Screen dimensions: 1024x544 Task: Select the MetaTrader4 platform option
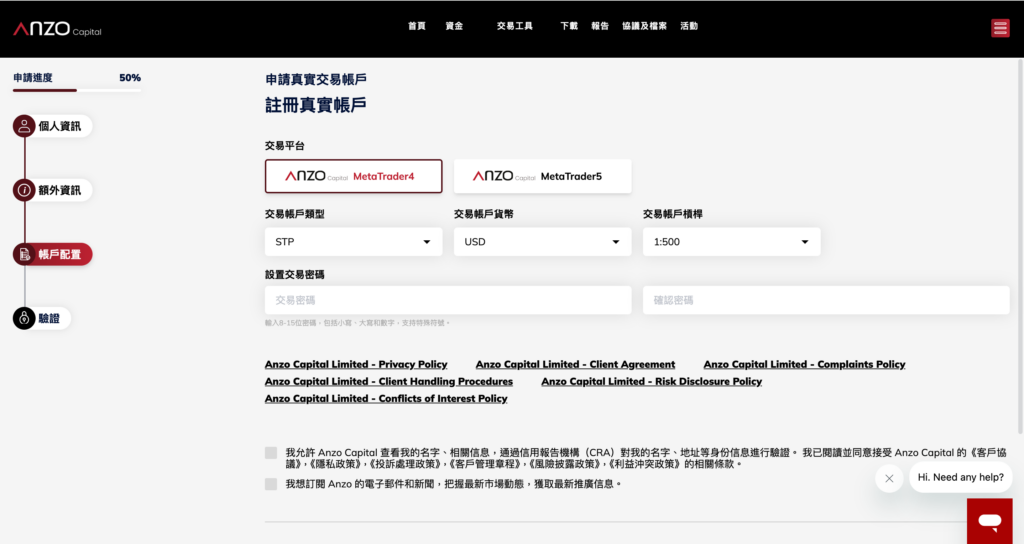pos(353,176)
